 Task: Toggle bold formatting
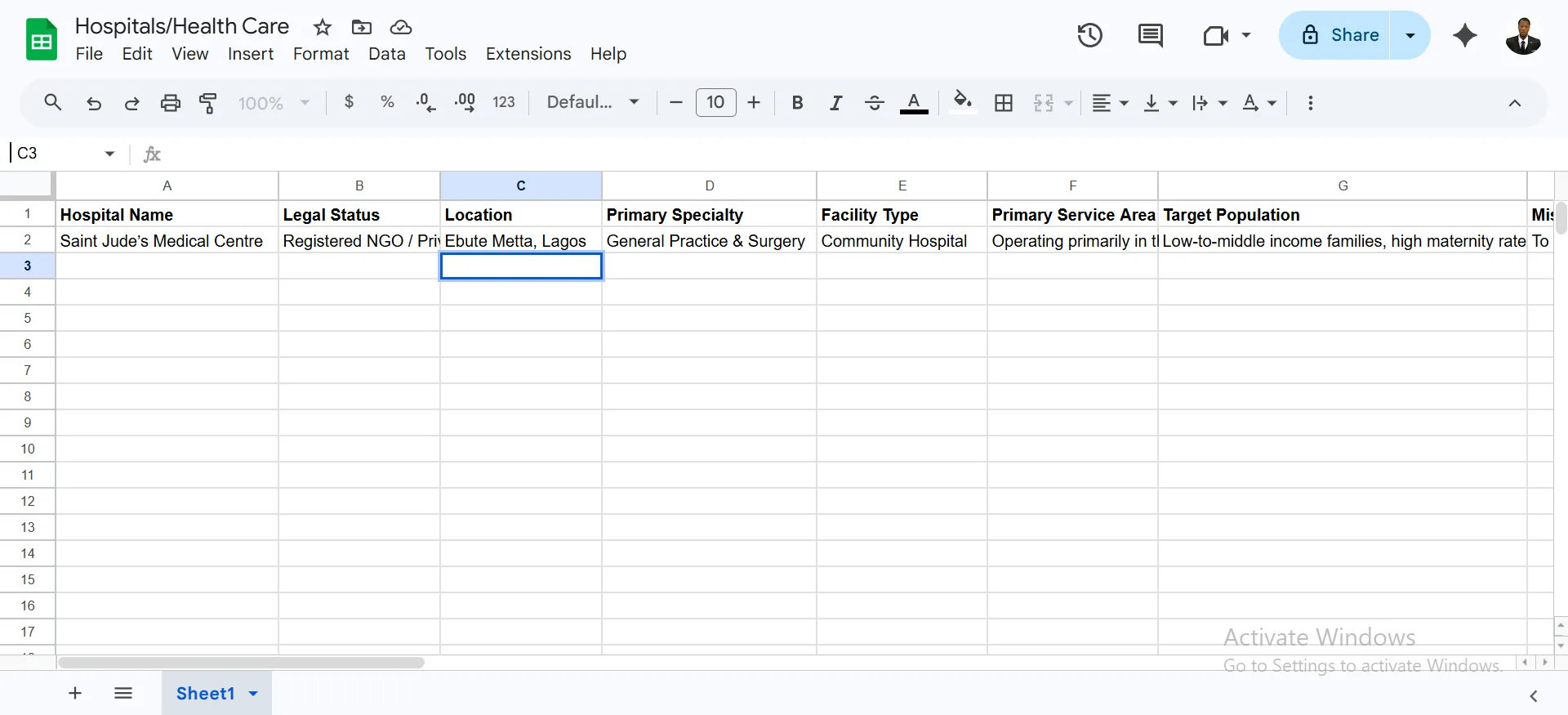tap(797, 103)
